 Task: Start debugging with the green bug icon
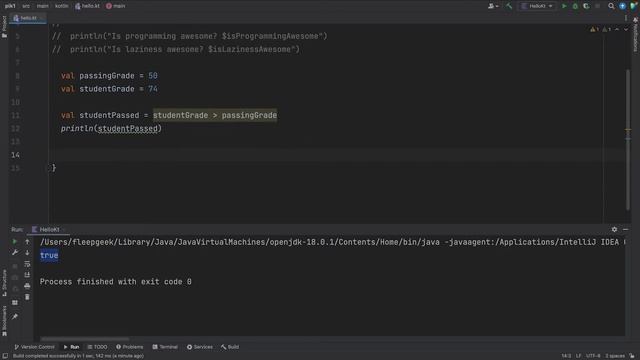tap(575, 6)
